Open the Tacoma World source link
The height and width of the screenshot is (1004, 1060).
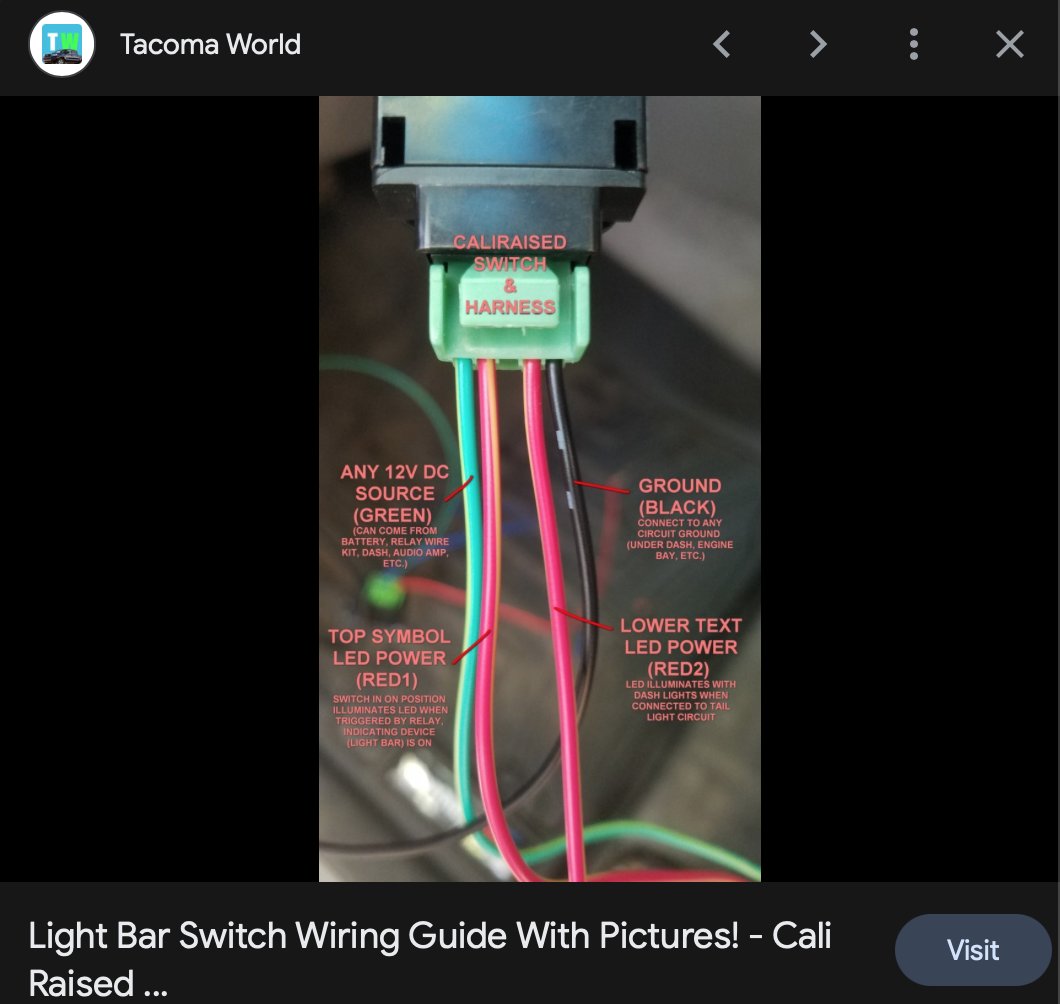(x=210, y=45)
